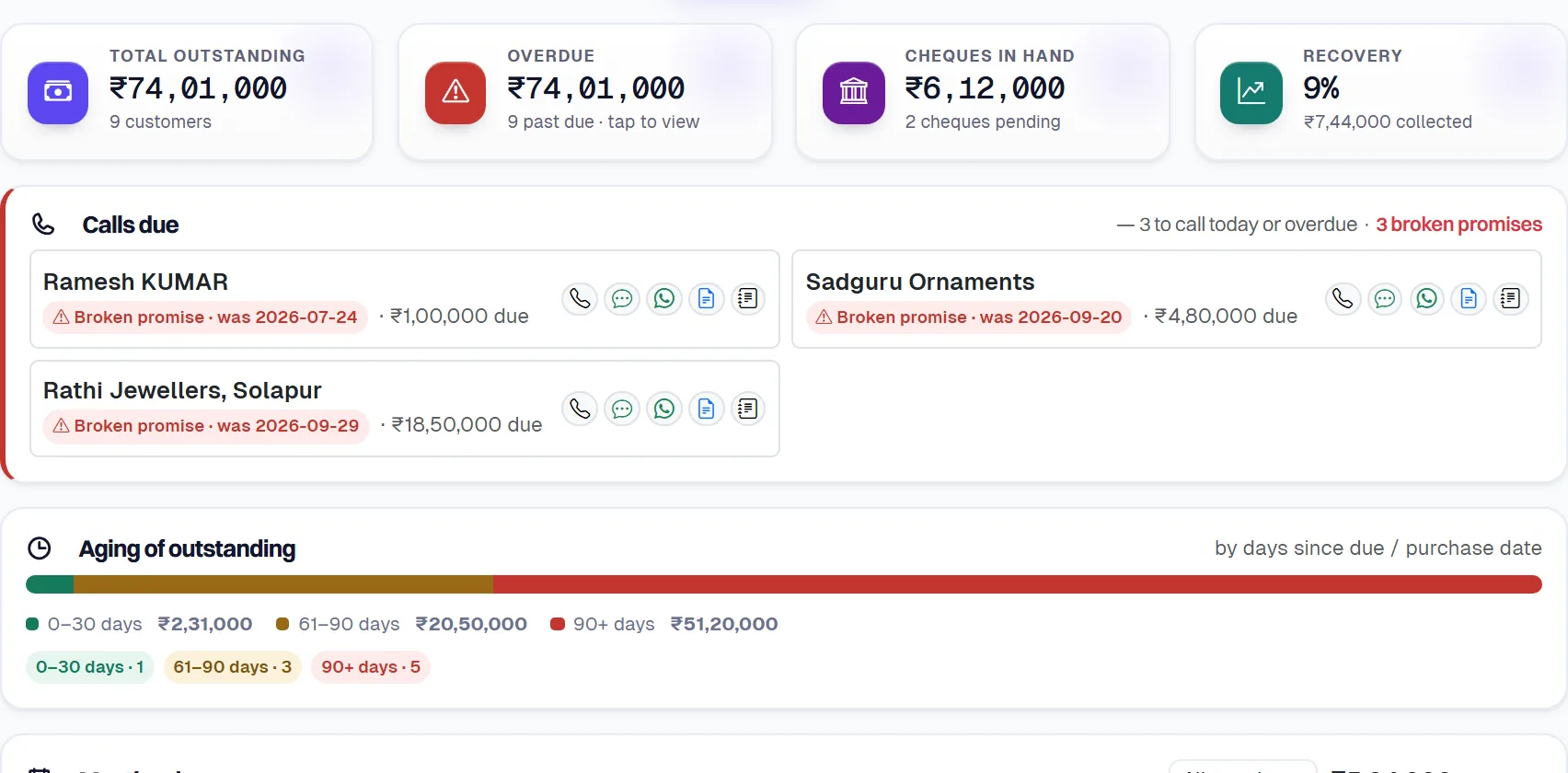Screen dimensions: 1568x773
Task: Call Rathi Jewellers, Solapur by phone icon
Action: point(580,409)
